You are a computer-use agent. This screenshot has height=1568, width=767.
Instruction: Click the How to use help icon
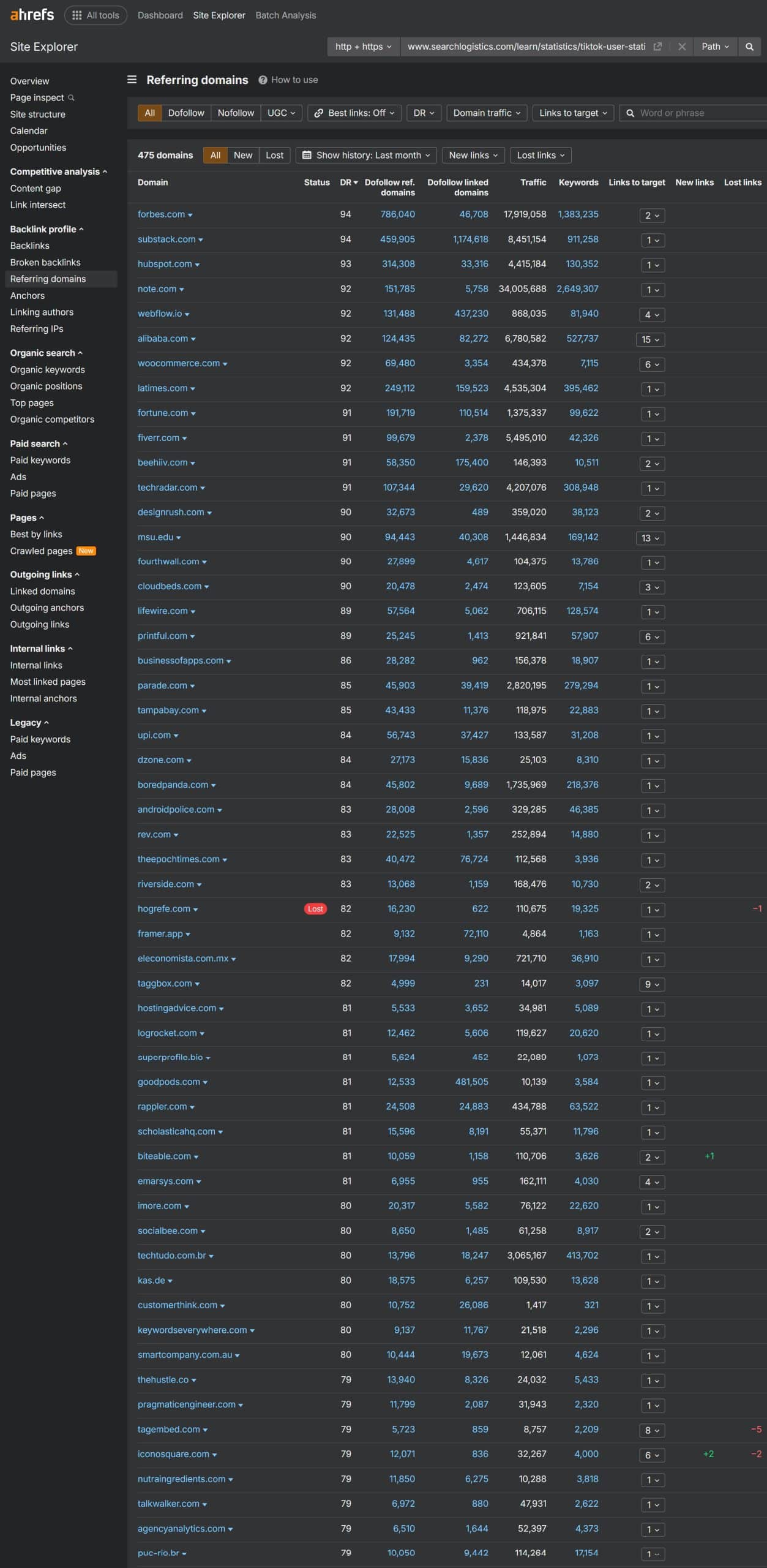tap(263, 80)
